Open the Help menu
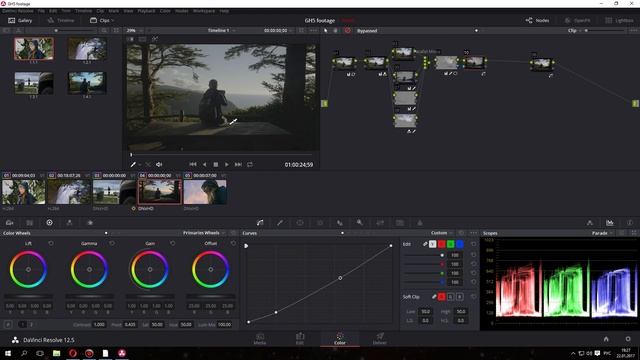Image resolution: width=640 pixels, height=360 pixels. pos(224,11)
